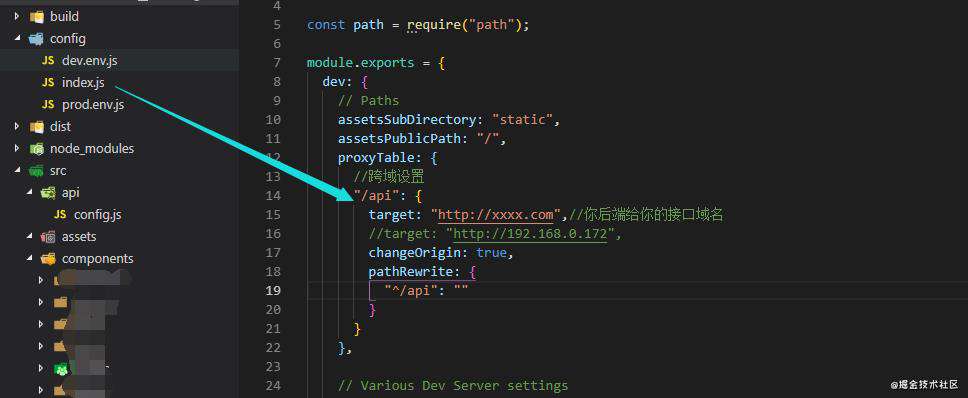Click the src folder icon

click(x=36, y=171)
